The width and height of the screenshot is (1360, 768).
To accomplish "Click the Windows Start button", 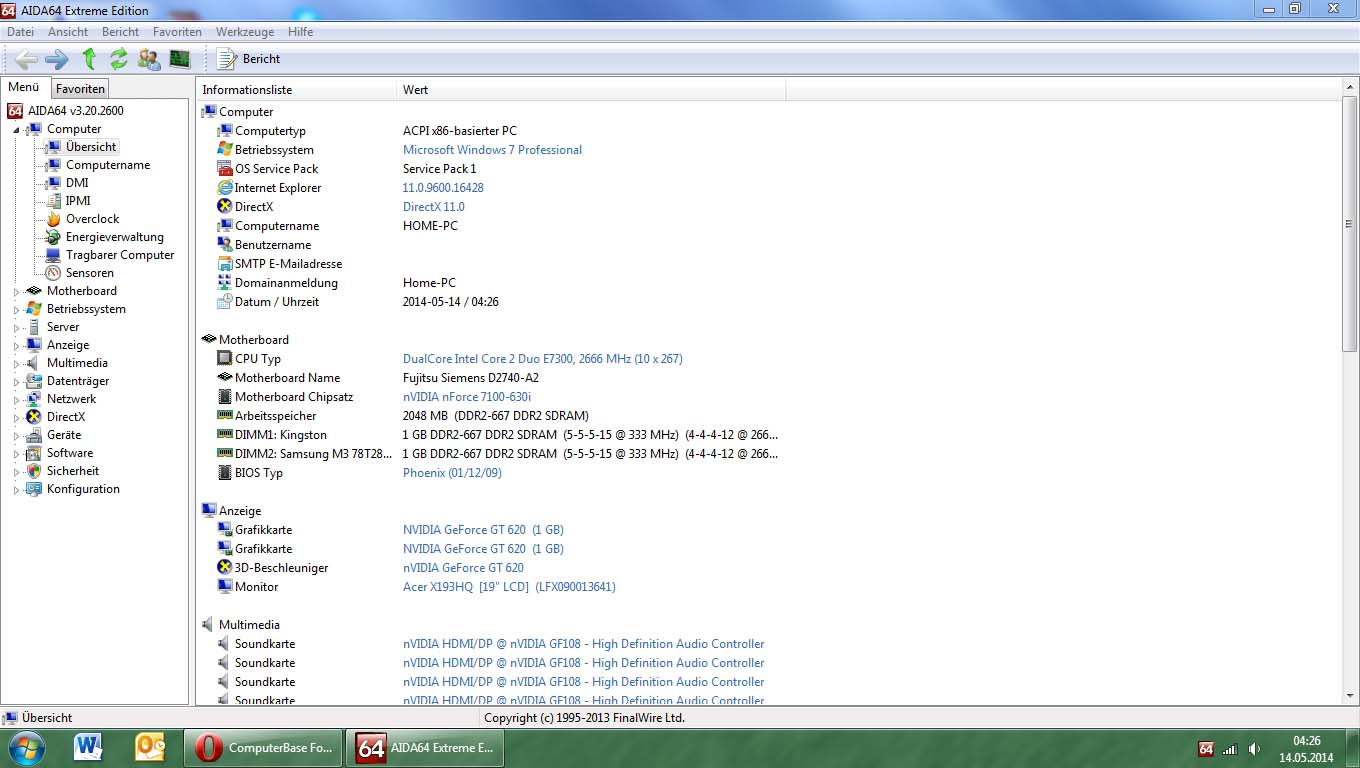I will [x=26, y=747].
